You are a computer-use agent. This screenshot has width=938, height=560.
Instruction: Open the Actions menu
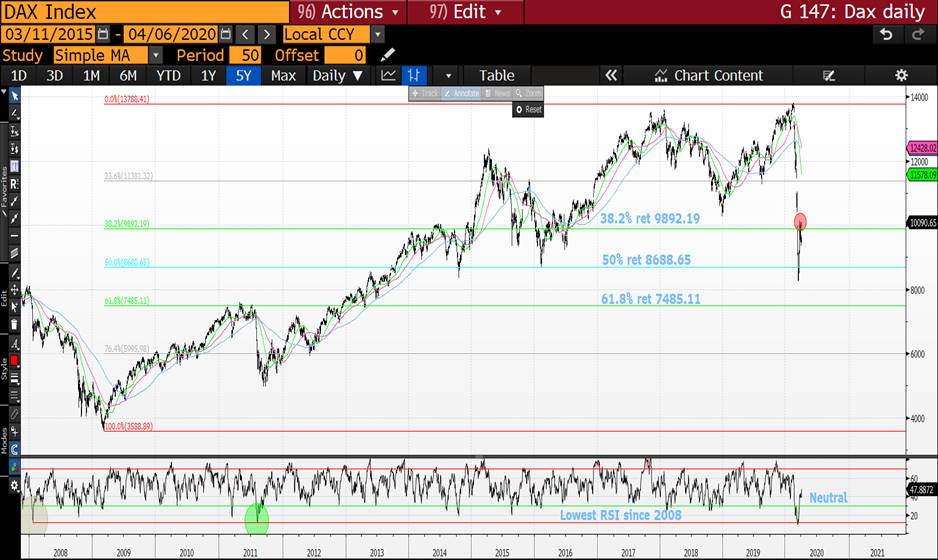(x=348, y=12)
